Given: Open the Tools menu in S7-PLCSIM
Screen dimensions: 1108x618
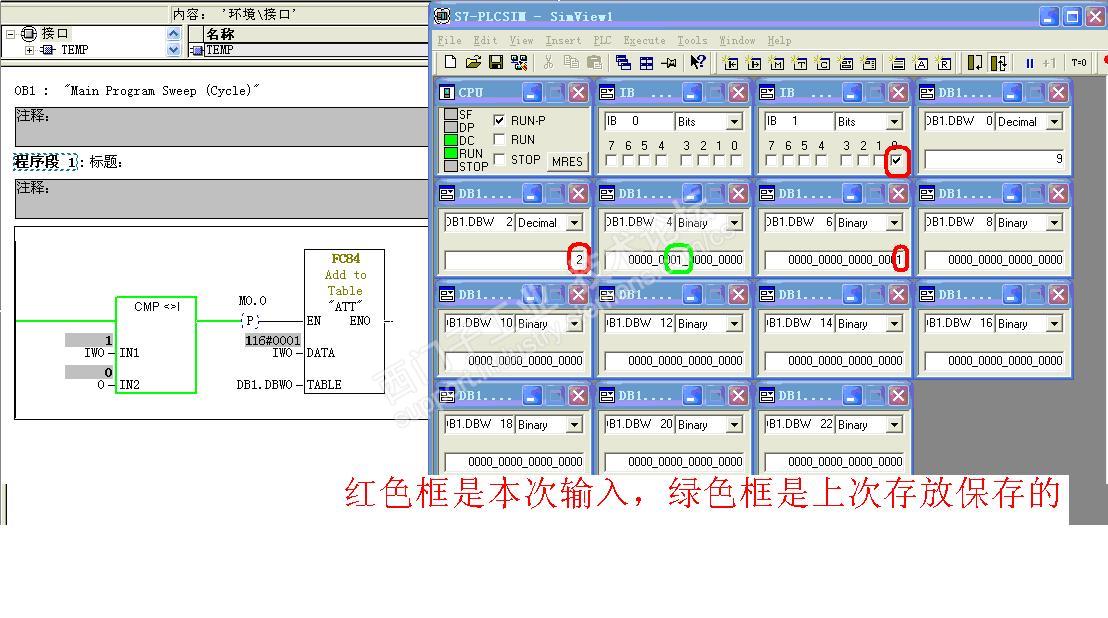Looking at the screenshot, I should [x=692, y=40].
